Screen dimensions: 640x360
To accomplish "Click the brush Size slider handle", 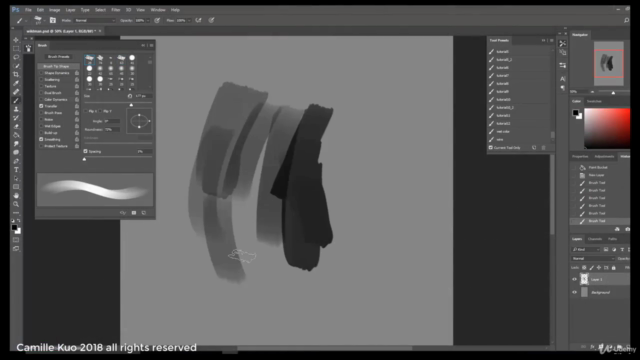I will tap(131, 105).
